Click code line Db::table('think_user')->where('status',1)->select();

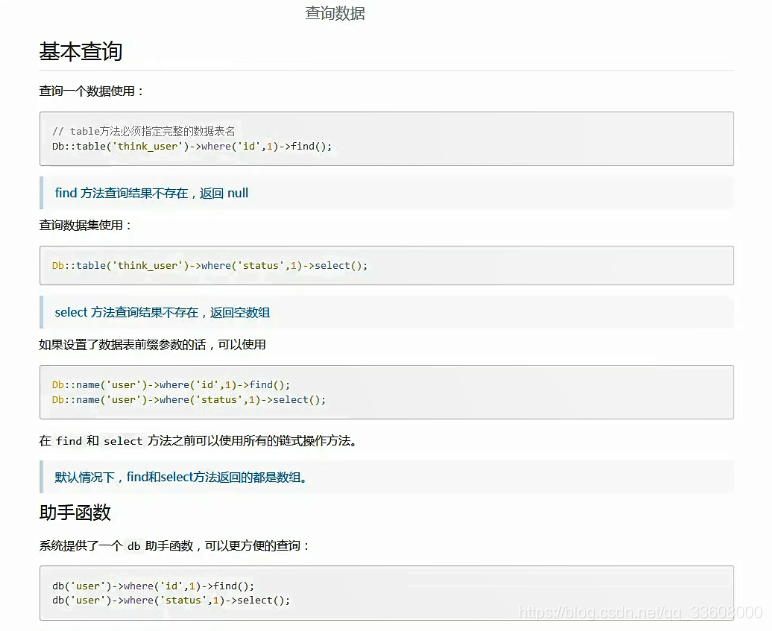pos(210,266)
